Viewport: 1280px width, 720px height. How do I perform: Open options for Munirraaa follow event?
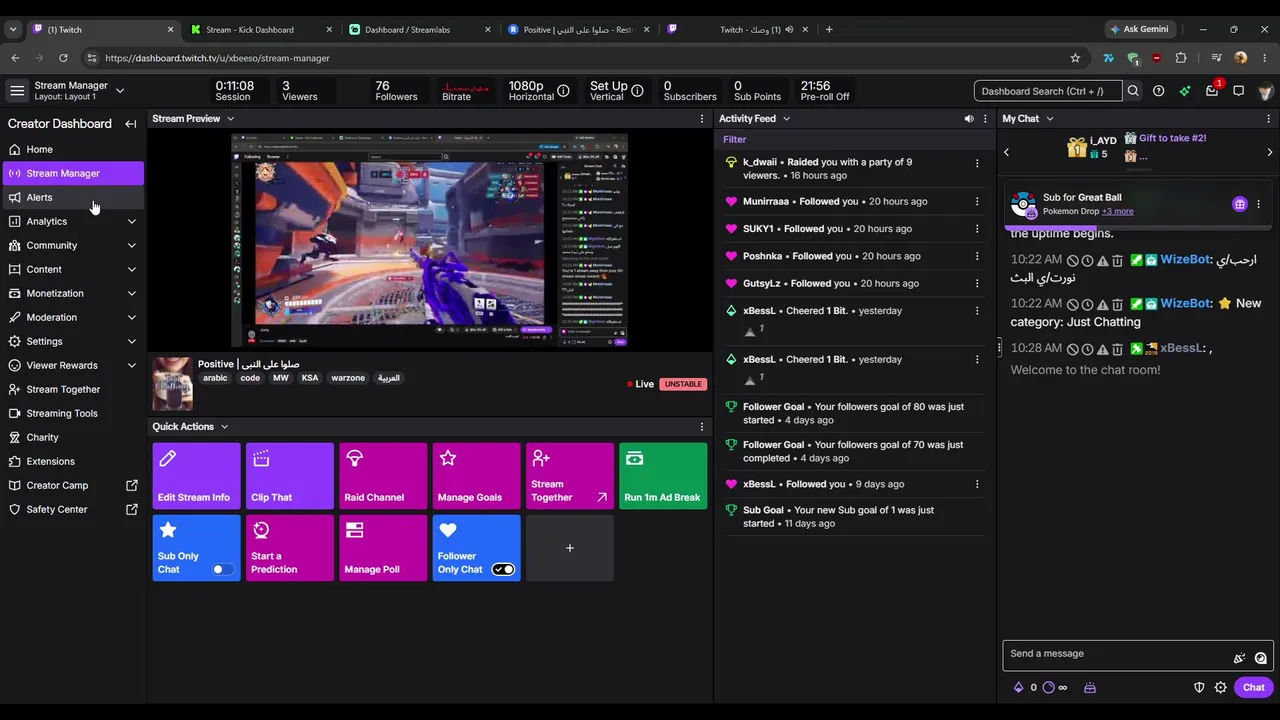[x=977, y=202]
